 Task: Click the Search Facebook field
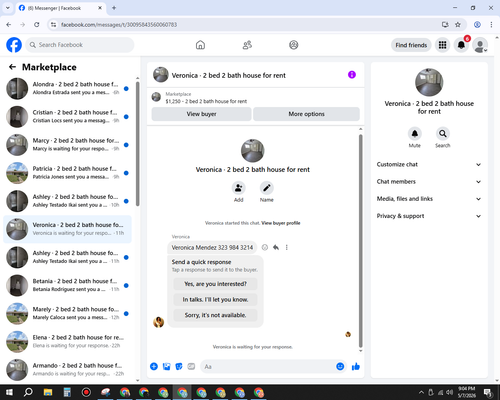pyautogui.click(x=80, y=45)
